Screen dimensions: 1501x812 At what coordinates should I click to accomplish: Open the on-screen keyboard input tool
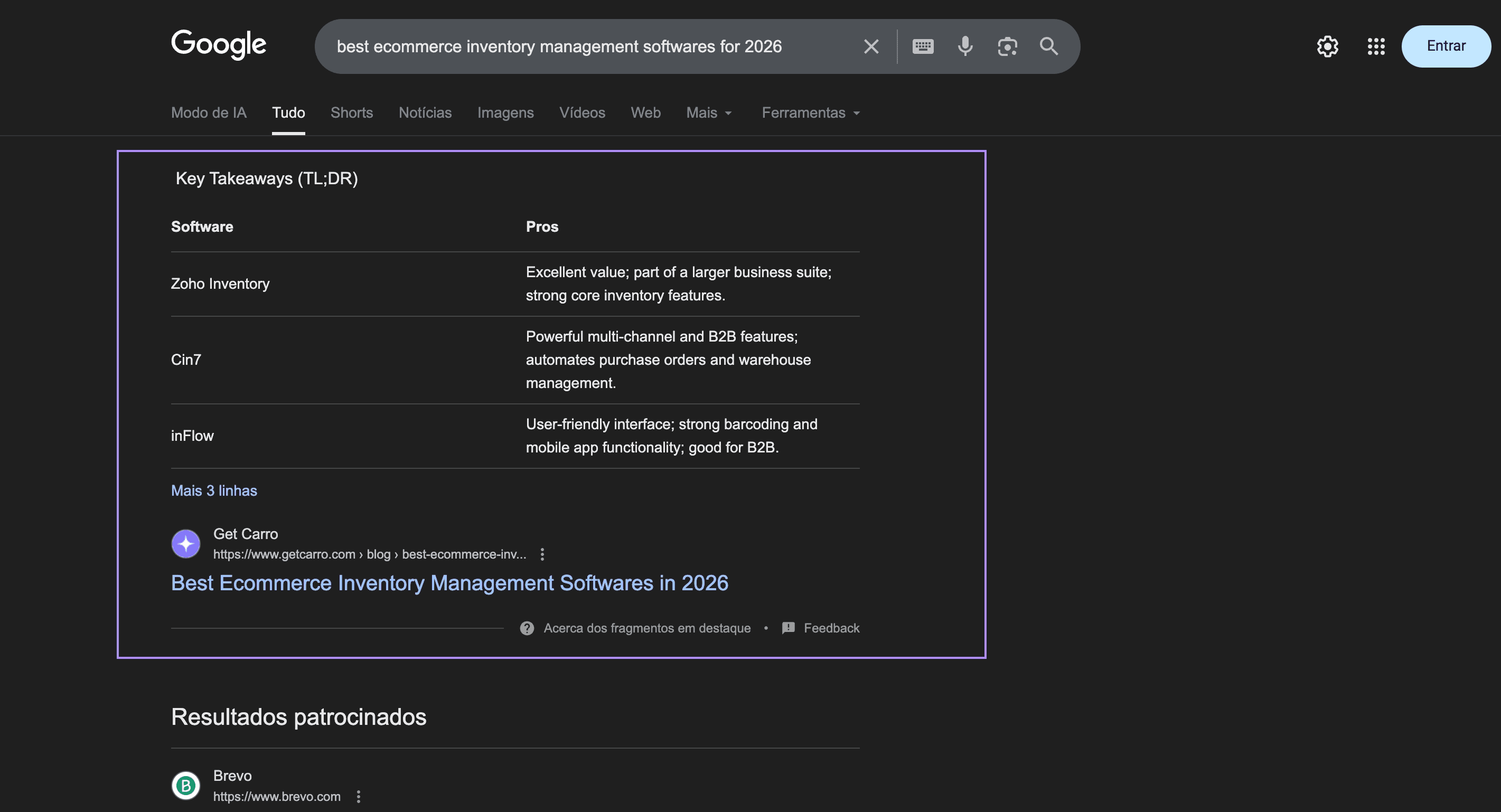point(923,46)
